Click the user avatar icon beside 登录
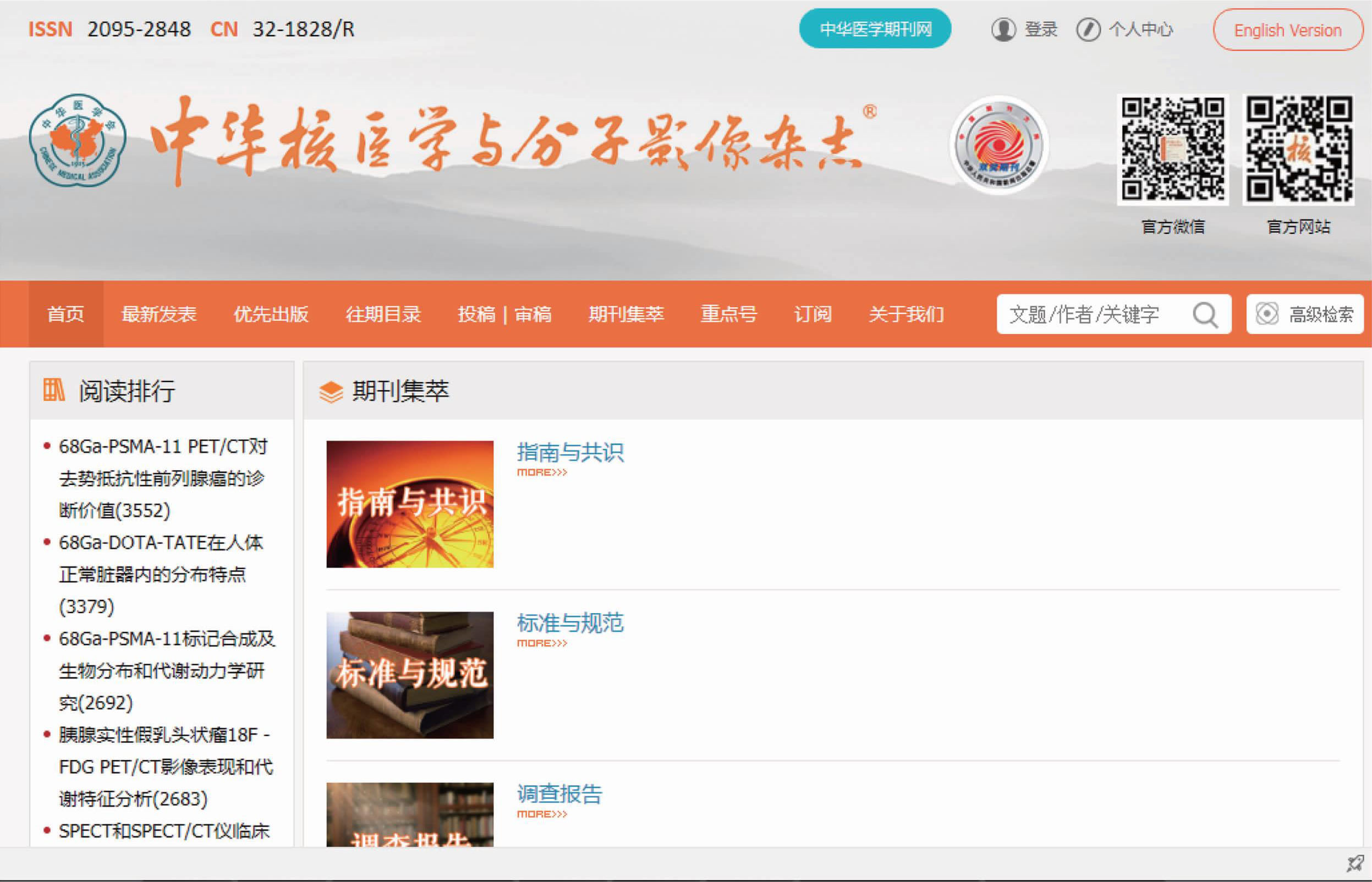This screenshot has width=1372, height=882. pos(1003,29)
